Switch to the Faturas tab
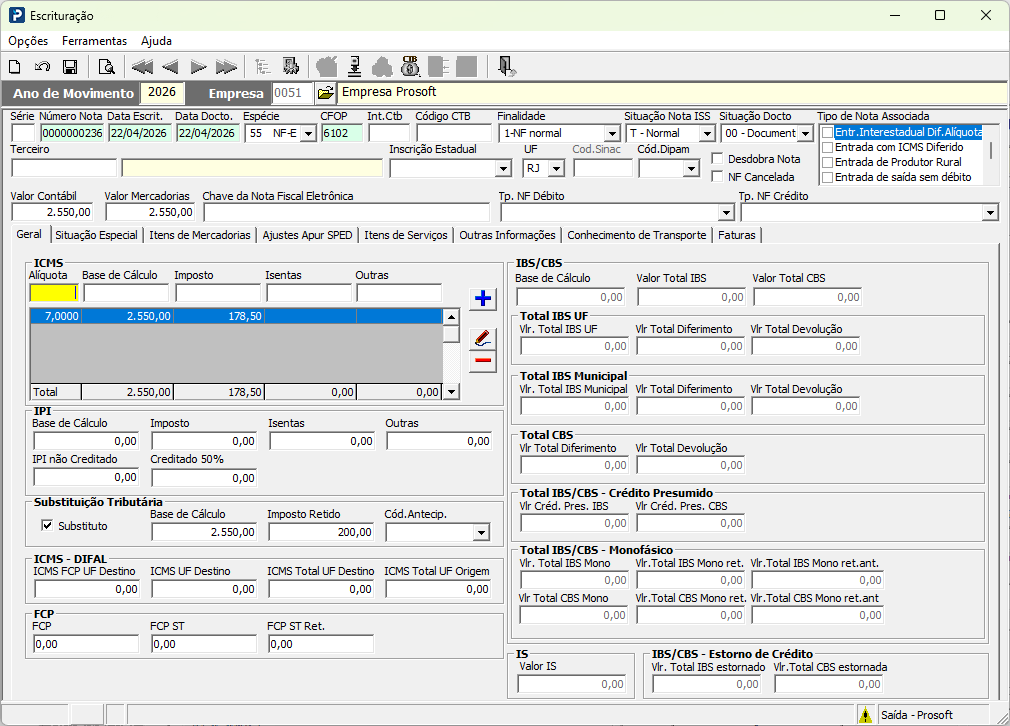 [737, 235]
